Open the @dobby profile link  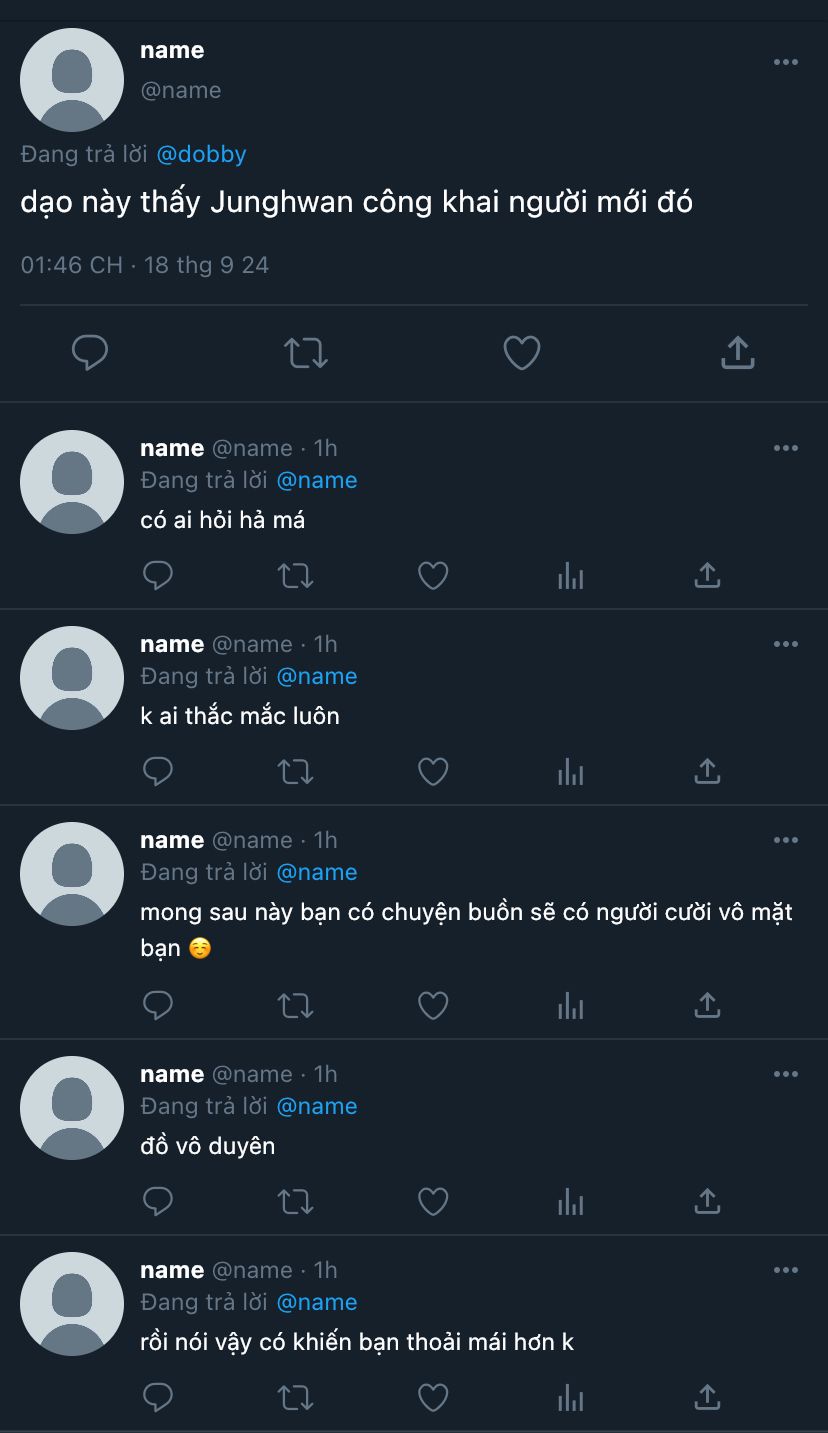pos(201,154)
